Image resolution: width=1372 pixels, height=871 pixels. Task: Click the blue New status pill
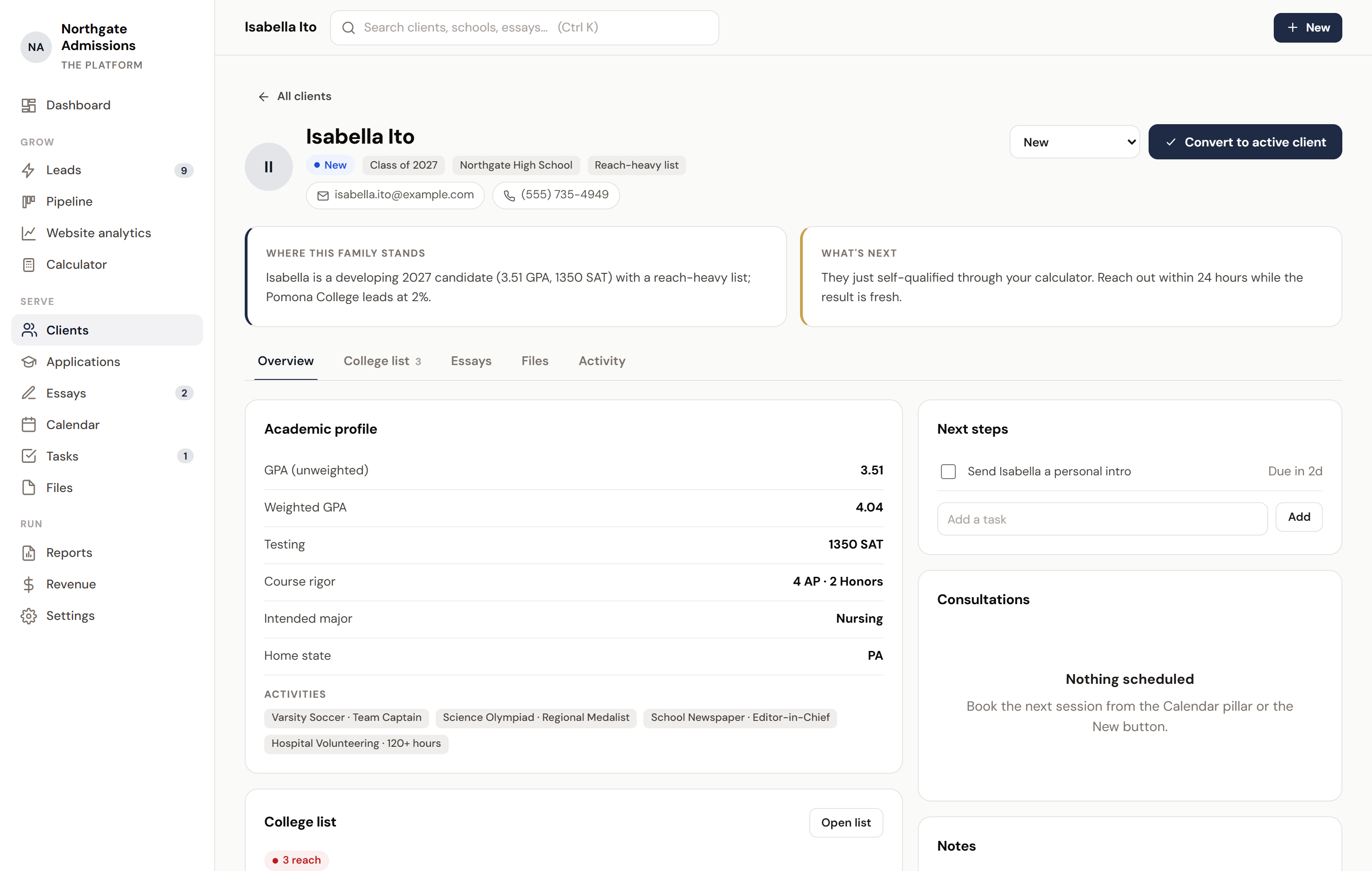click(330, 165)
